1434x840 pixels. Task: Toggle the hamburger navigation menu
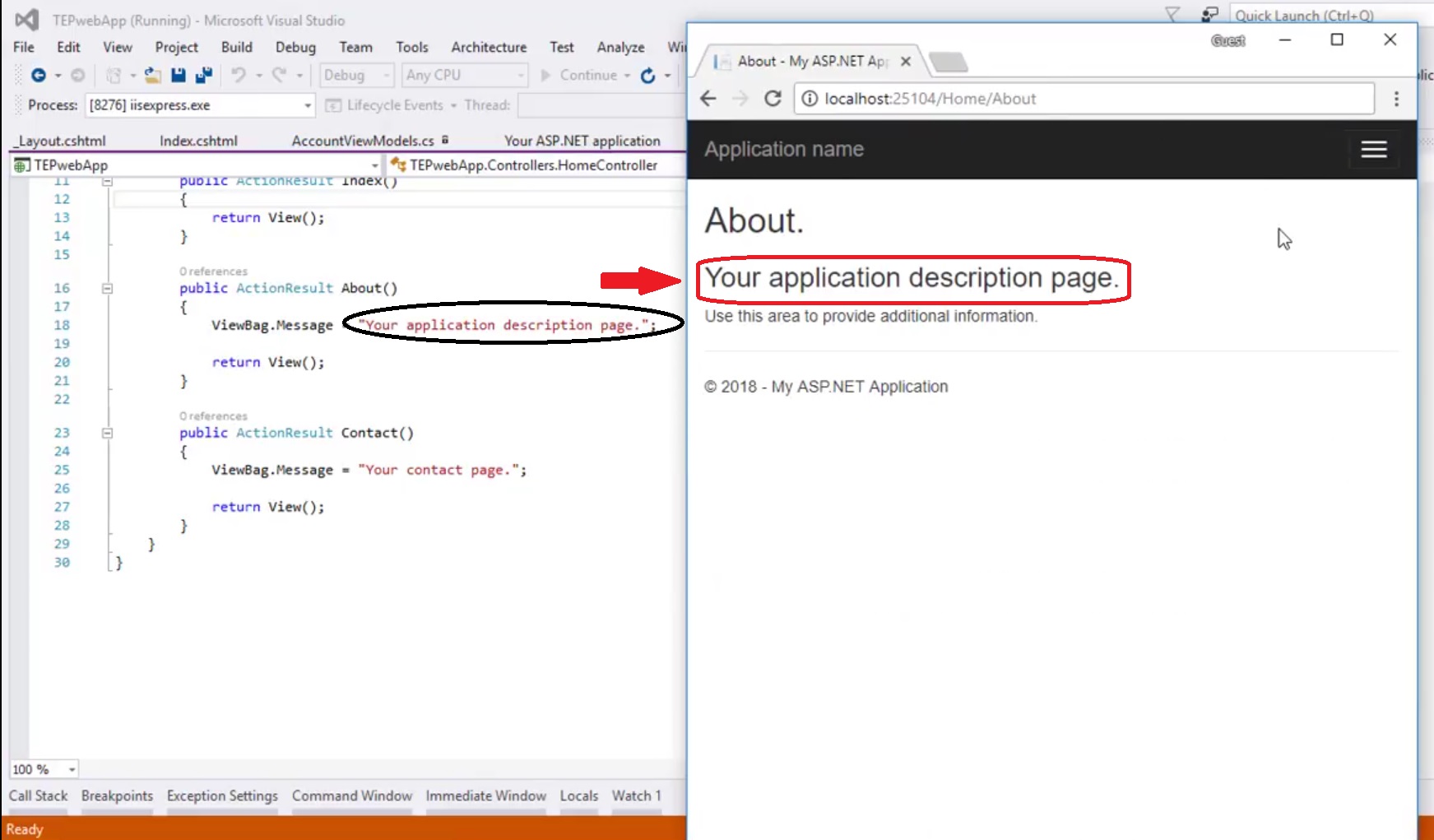pyautogui.click(x=1373, y=150)
